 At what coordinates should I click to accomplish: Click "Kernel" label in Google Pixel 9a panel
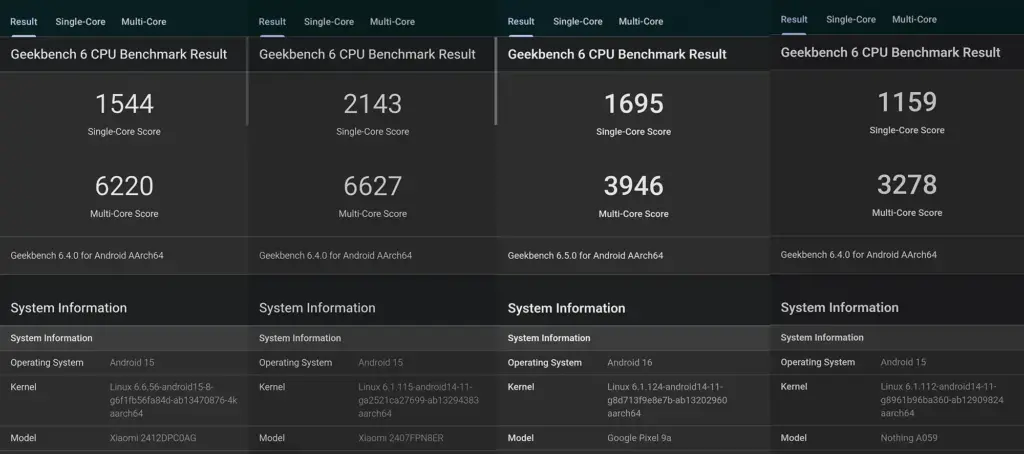(520, 387)
